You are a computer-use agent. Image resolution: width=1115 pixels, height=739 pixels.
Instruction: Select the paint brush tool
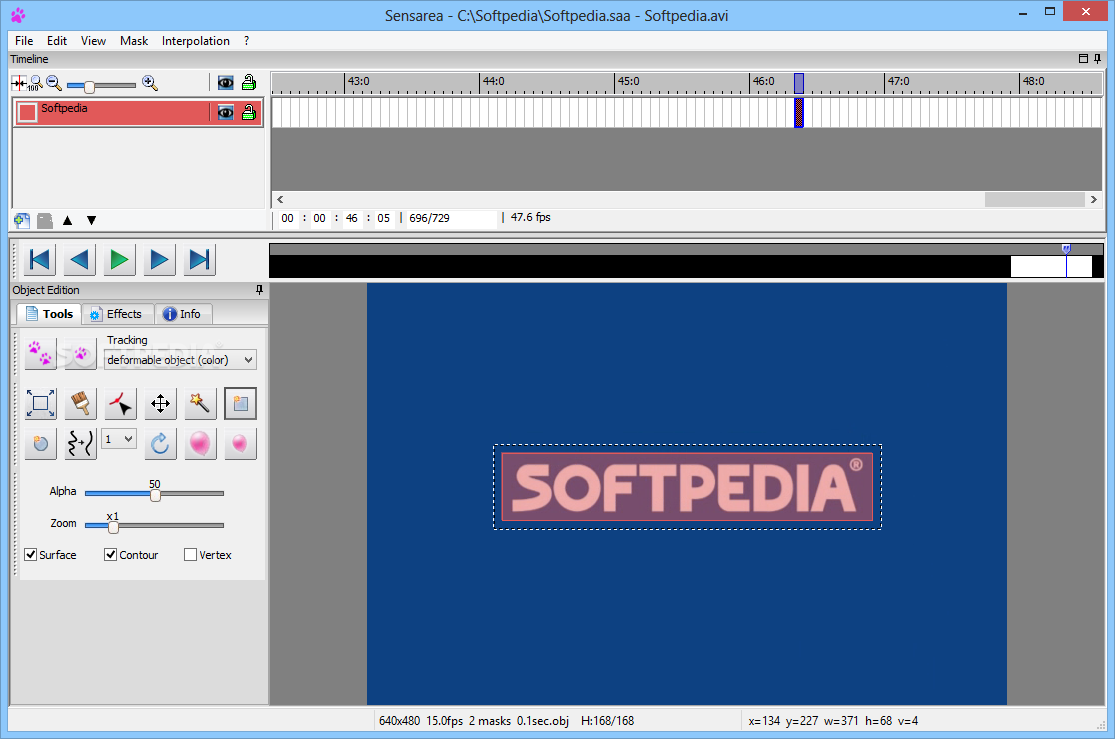tap(80, 404)
